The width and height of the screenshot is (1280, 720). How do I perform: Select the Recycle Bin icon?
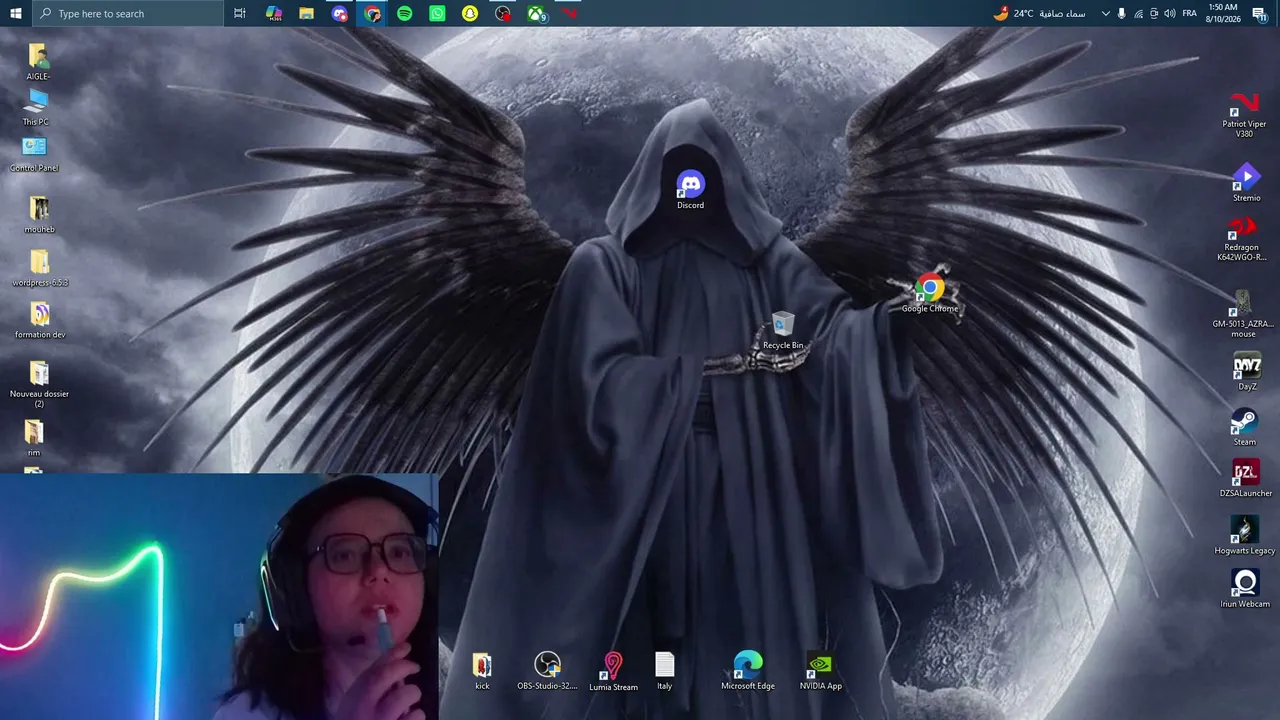783,331
